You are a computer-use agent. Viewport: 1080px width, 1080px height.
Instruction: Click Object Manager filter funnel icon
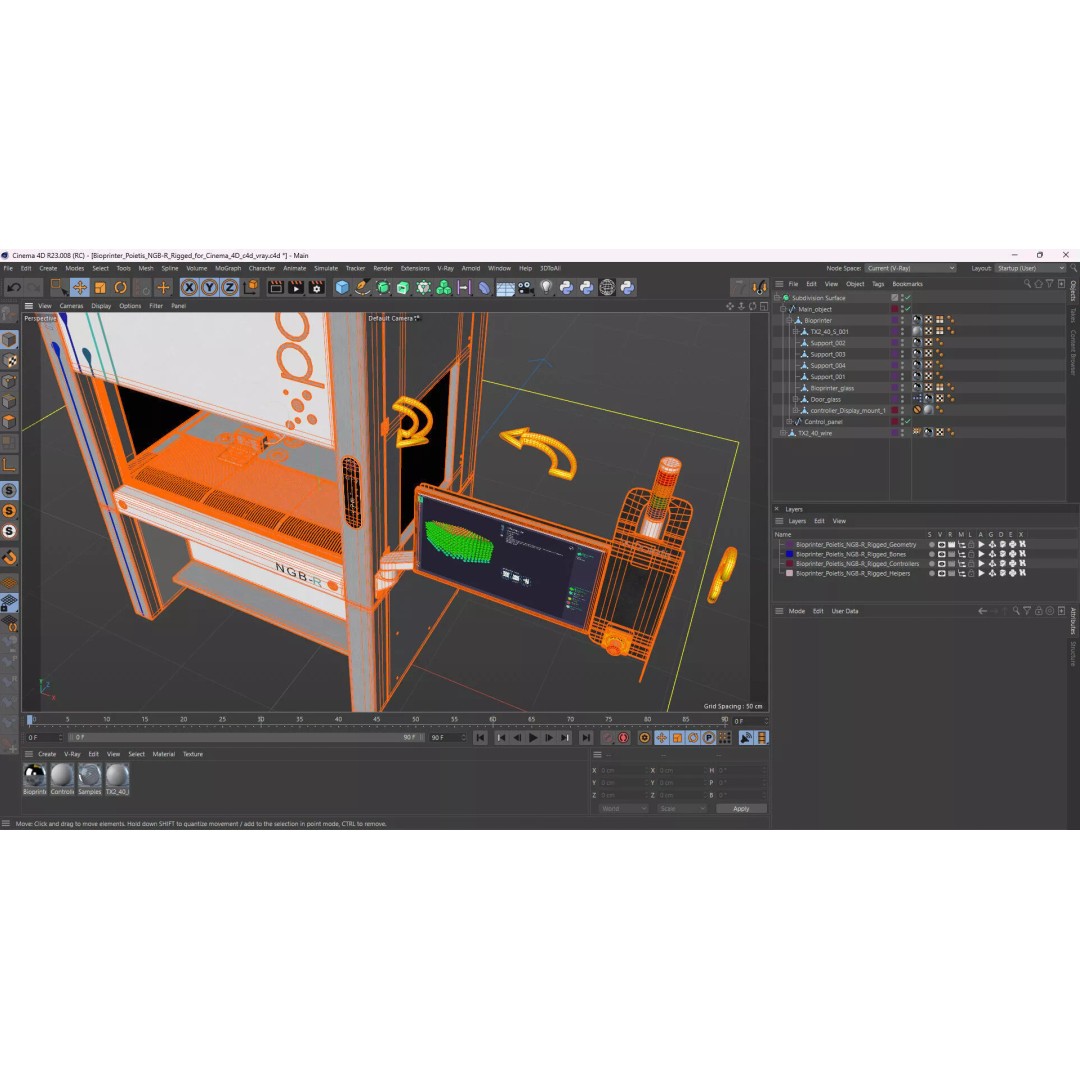click(x=1050, y=284)
